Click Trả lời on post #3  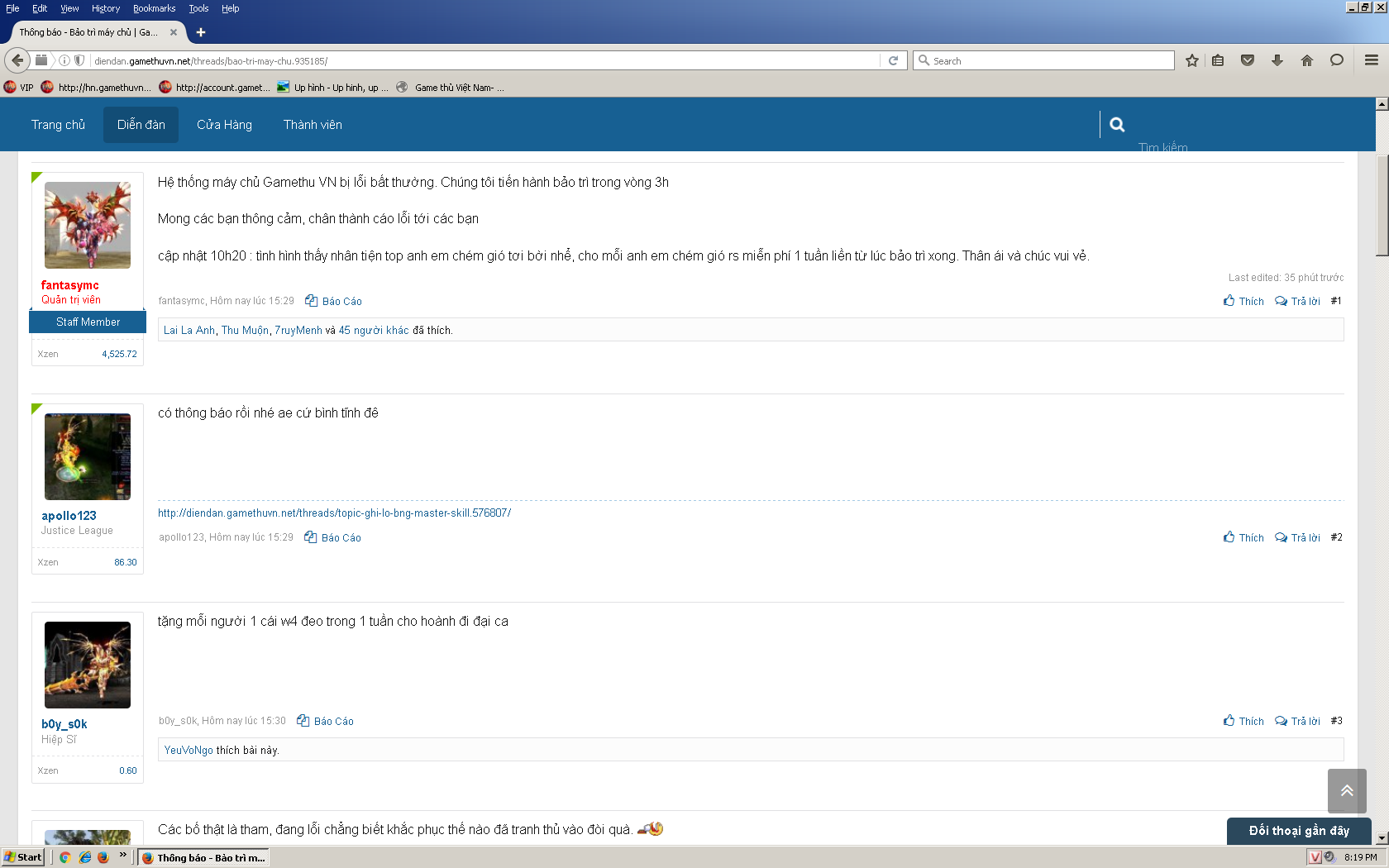pos(1297,721)
